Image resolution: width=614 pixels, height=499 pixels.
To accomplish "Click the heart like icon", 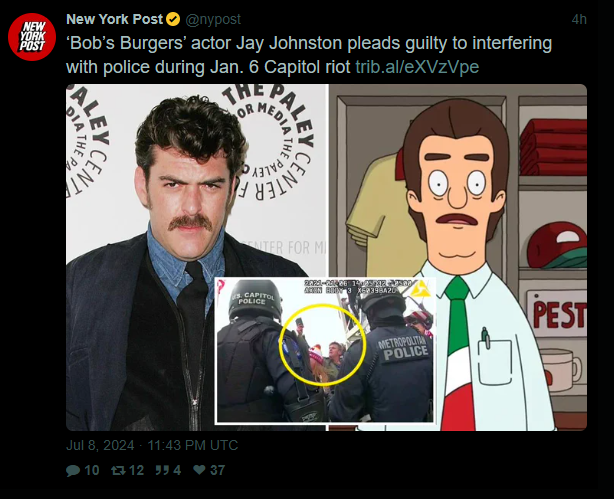I will click(199, 469).
